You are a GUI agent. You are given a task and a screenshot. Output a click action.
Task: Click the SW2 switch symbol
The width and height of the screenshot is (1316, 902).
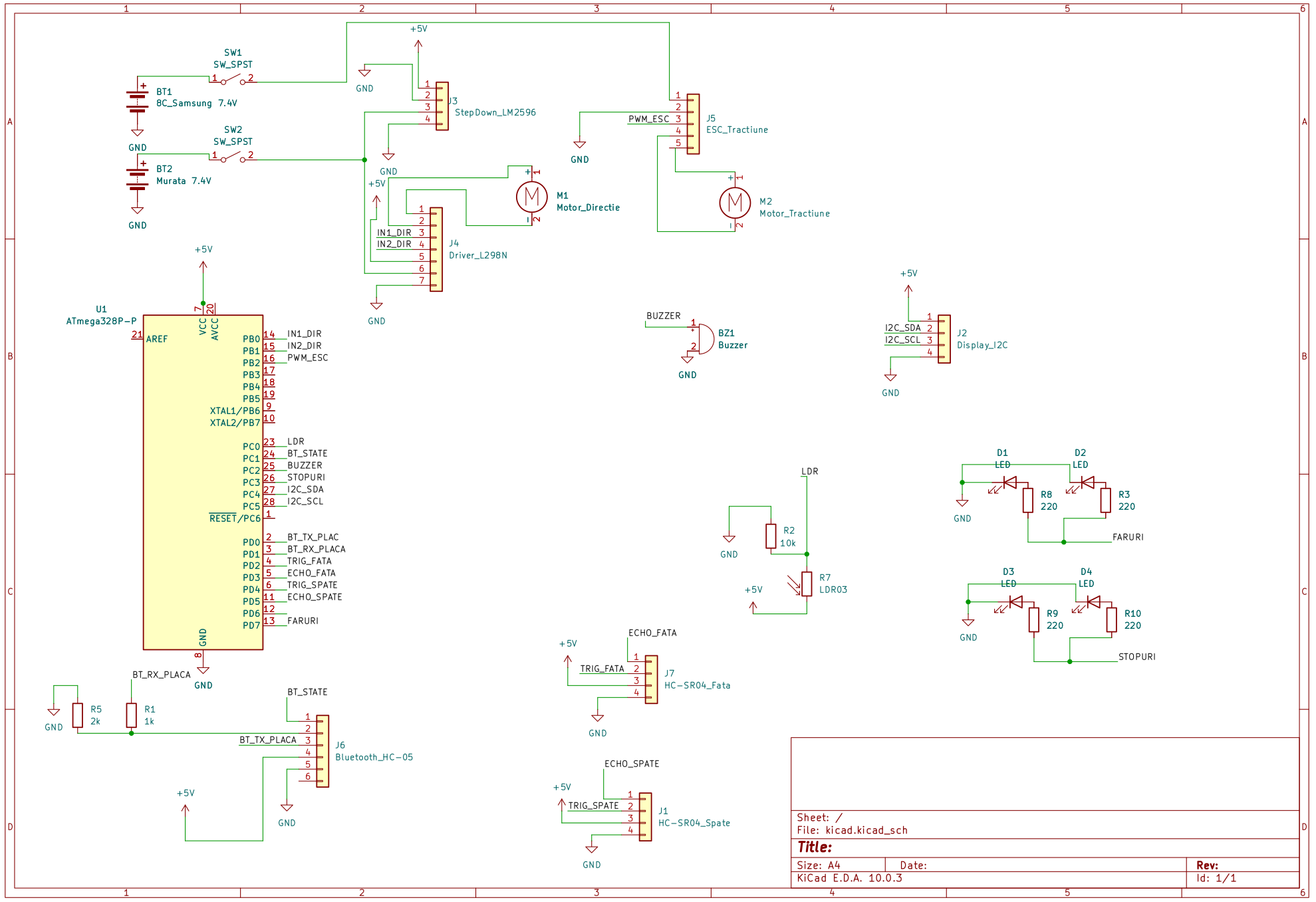pos(233,158)
